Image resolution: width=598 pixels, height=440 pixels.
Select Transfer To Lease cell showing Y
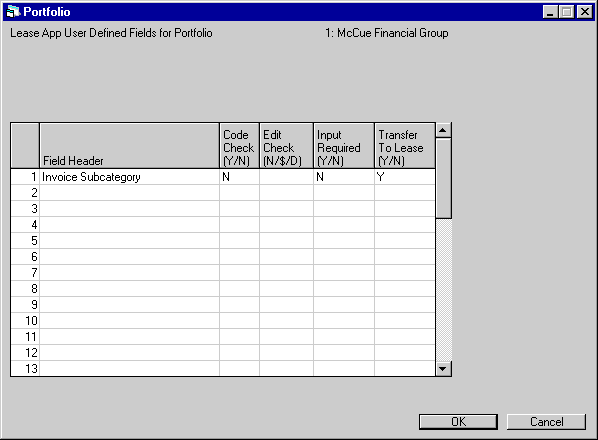pyautogui.click(x=405, y=177)
